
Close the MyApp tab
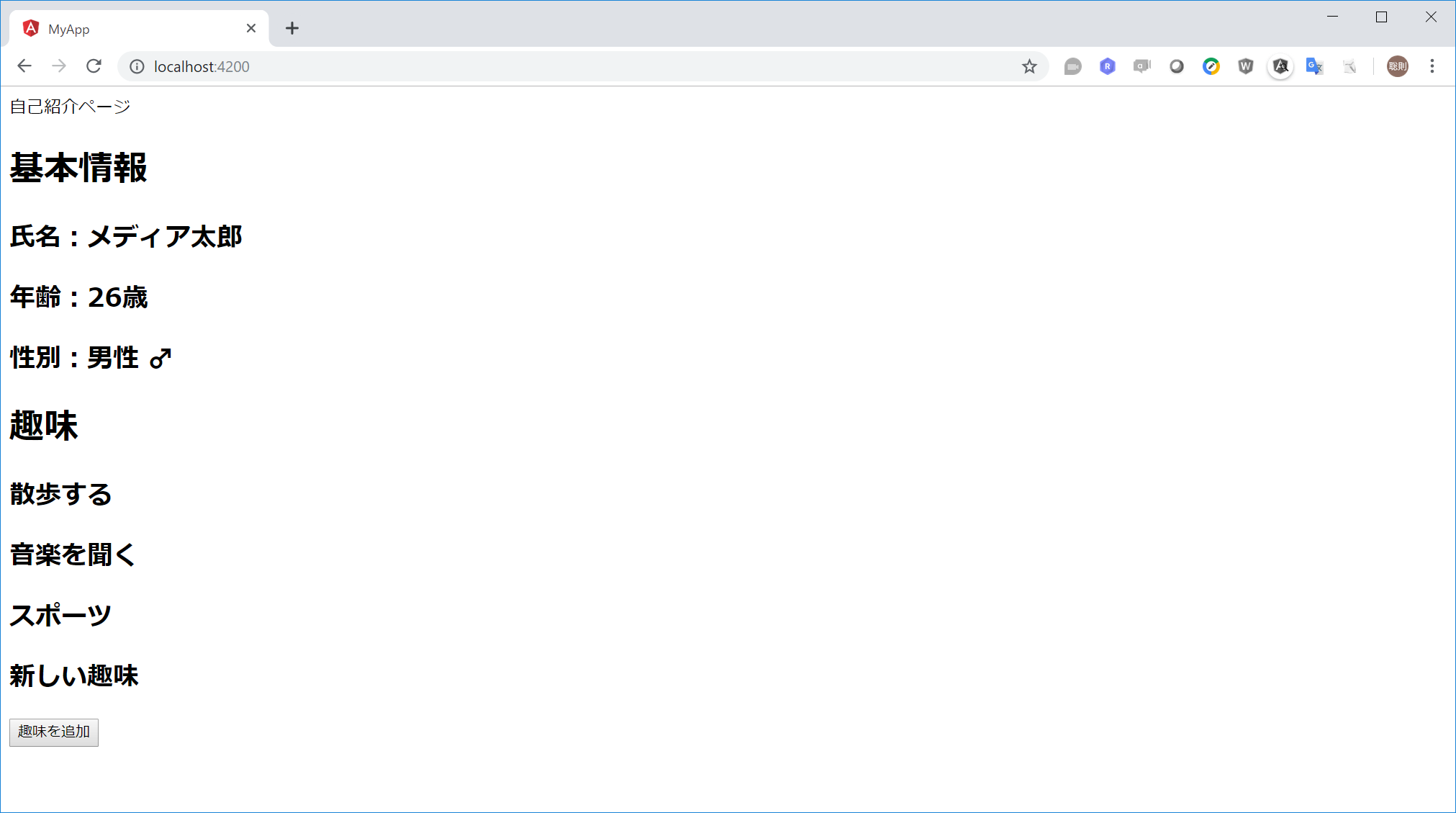pyautogui.click(x=251, y=28)
